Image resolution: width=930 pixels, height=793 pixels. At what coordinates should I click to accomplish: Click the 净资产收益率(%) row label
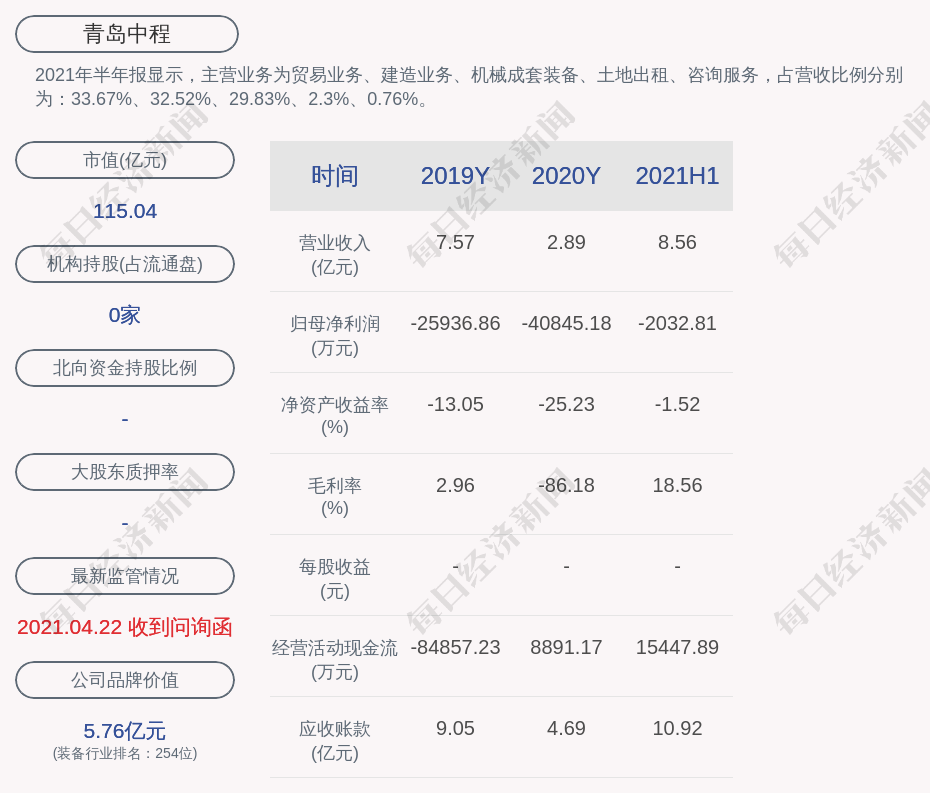tap(335, 416)
